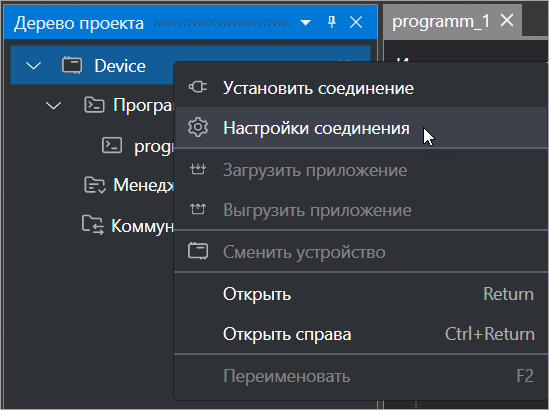Click the gear icon for Настройки соединения
This screenshot has width=549, height=410.
pos(198,127)
